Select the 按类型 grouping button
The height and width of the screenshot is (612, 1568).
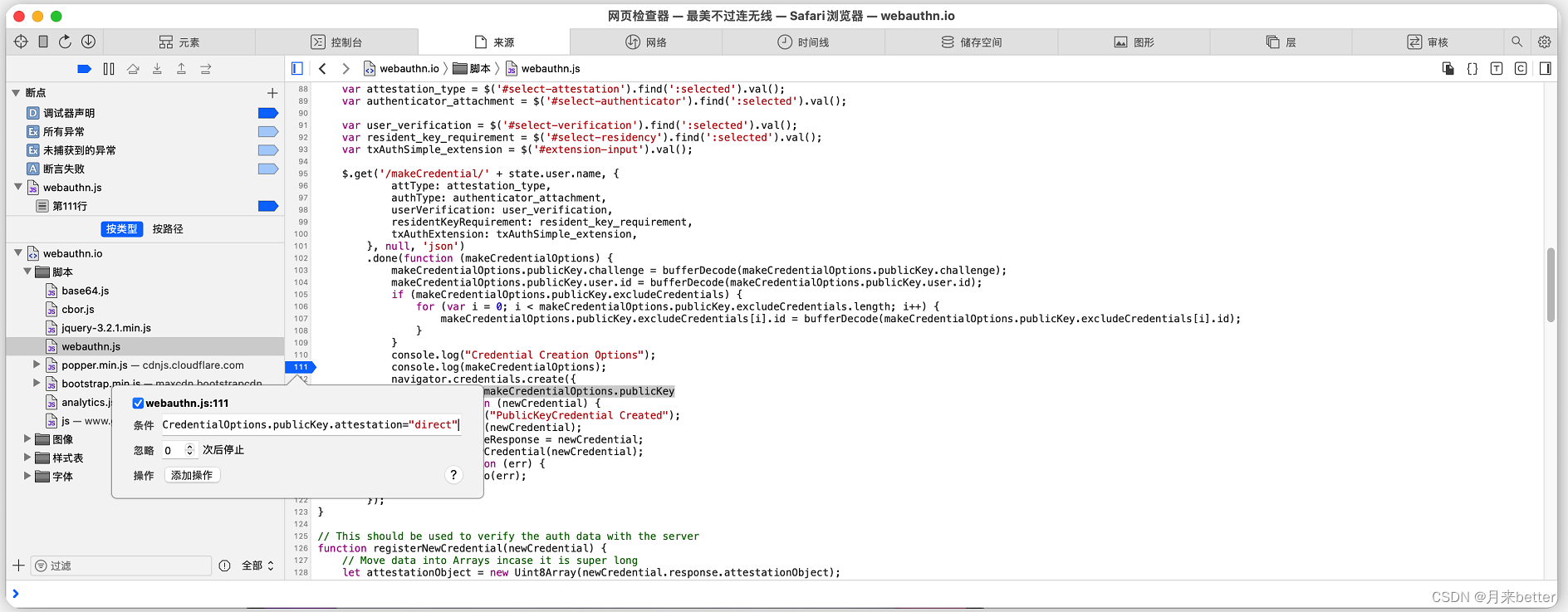(x=122, y=229)
